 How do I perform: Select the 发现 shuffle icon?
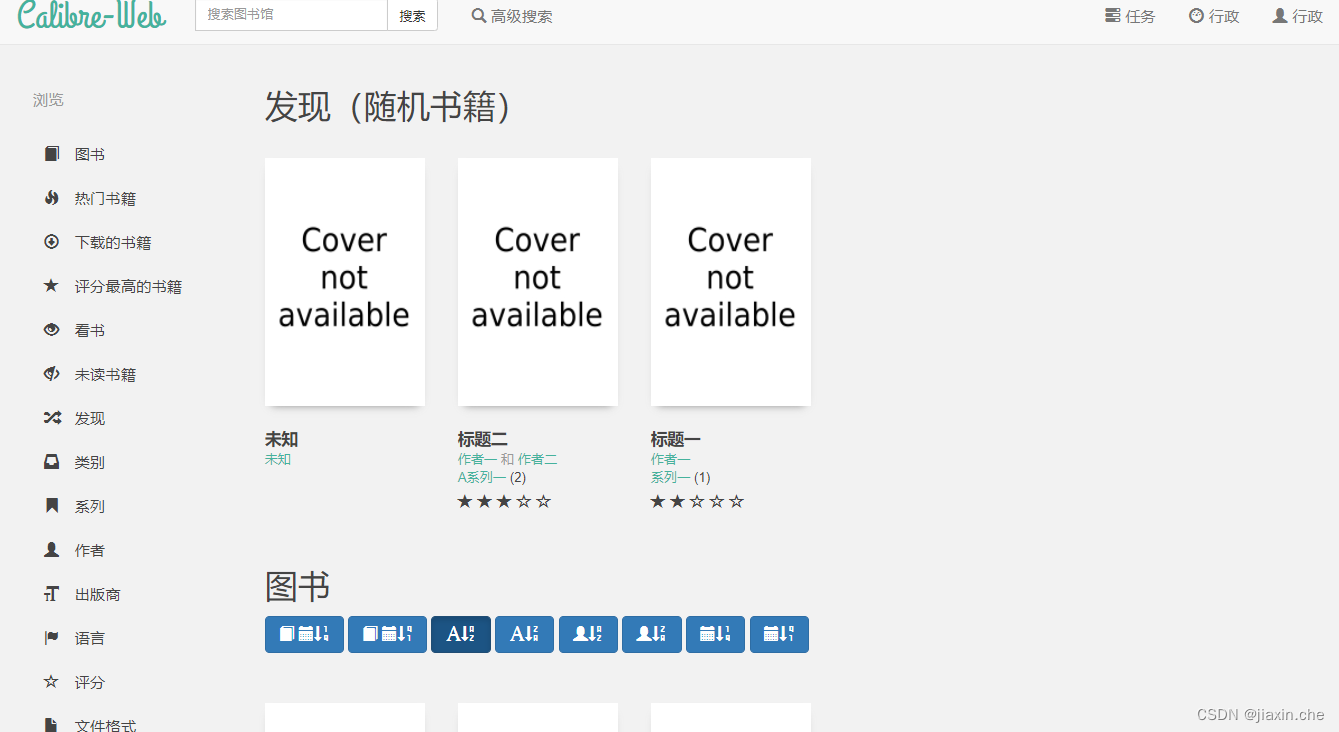pyautogui.click(x=52, y=417)
